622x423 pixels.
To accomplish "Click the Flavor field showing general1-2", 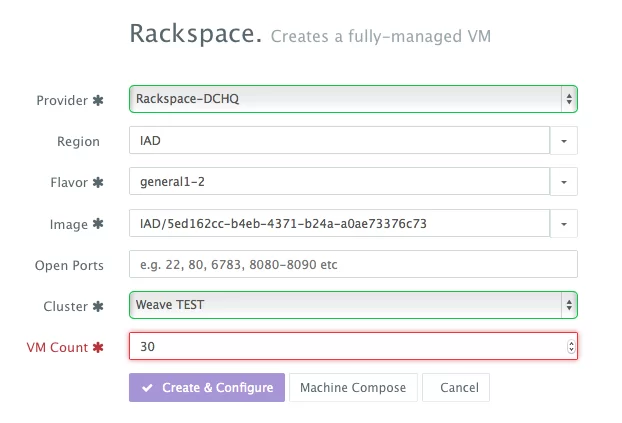I will tap(340, 181).
